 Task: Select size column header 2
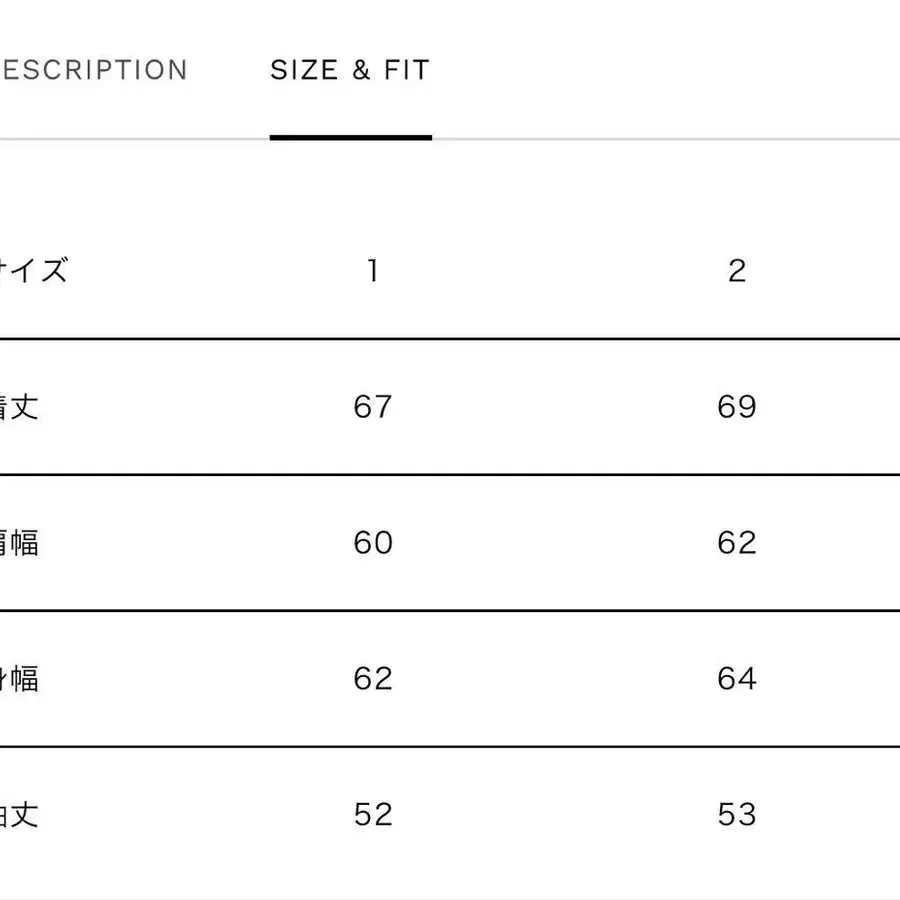(x=737, y=271)
